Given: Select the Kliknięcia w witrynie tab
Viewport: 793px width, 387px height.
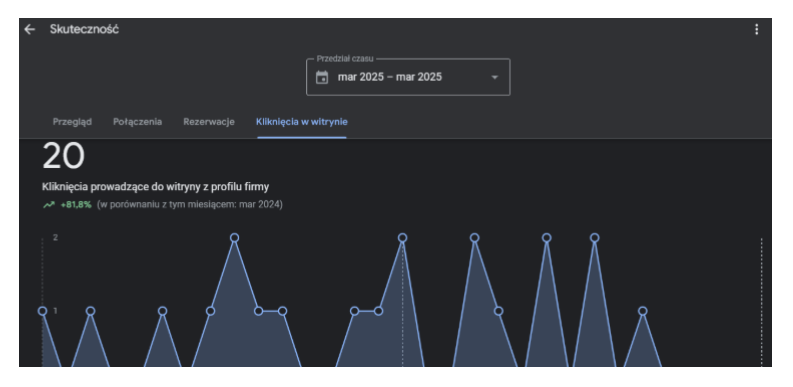Looking at the screenshot, I should click(302, 122).
